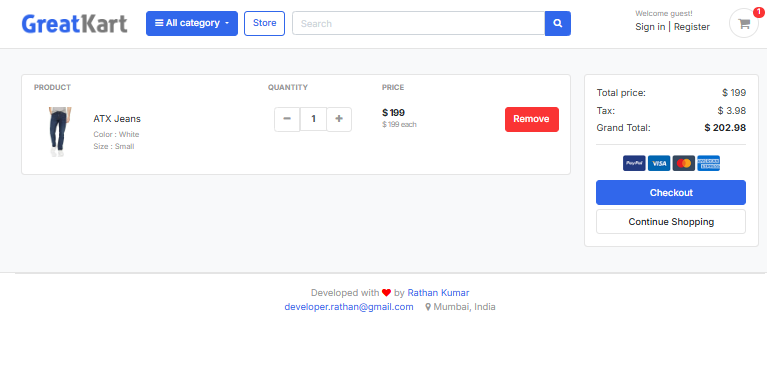Decrease ATX Jeans quantity with minus
This screenshot has width=767, height=368.
(x=287, y=119)
